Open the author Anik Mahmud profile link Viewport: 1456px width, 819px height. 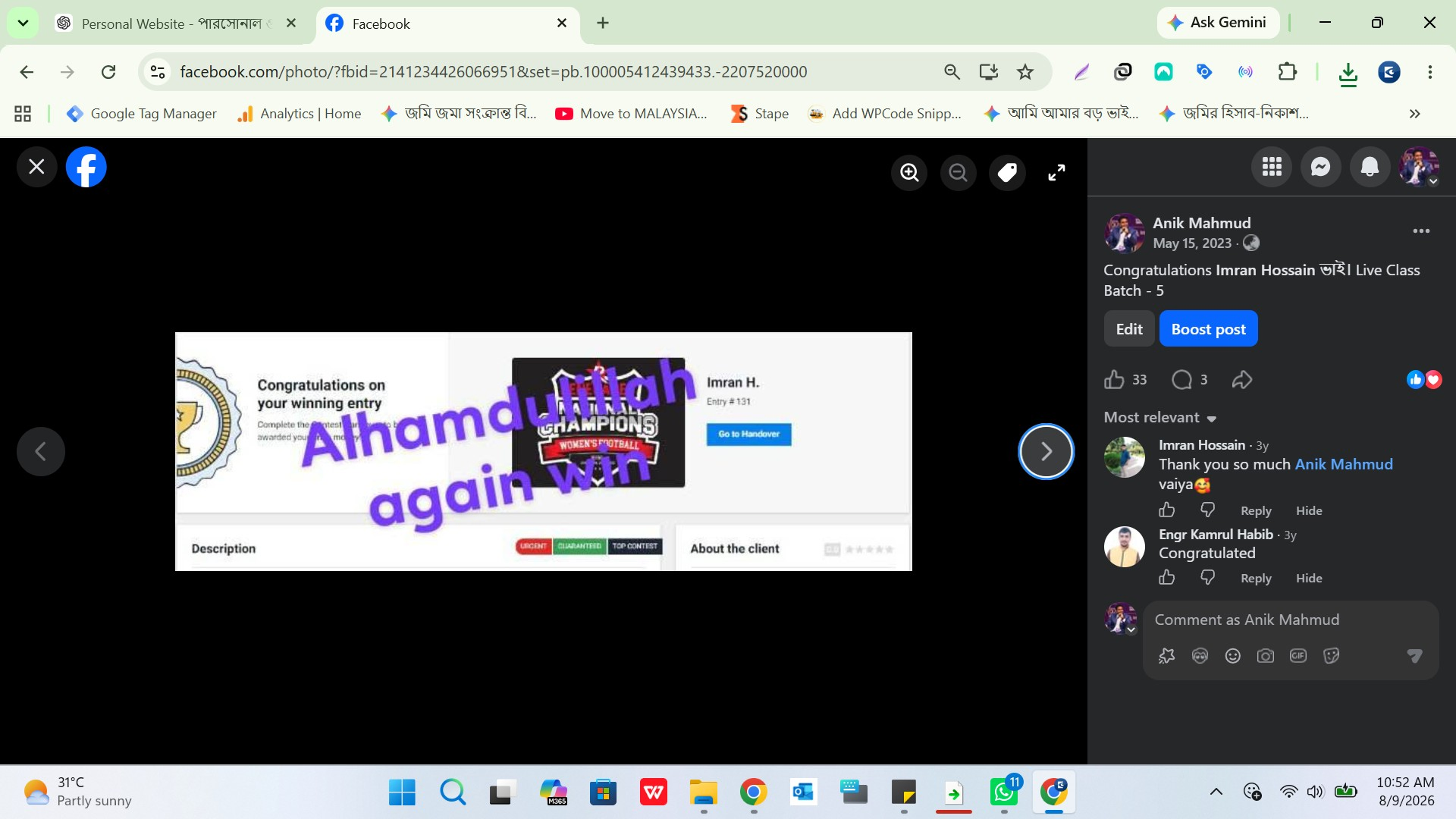pos(1201,223)
